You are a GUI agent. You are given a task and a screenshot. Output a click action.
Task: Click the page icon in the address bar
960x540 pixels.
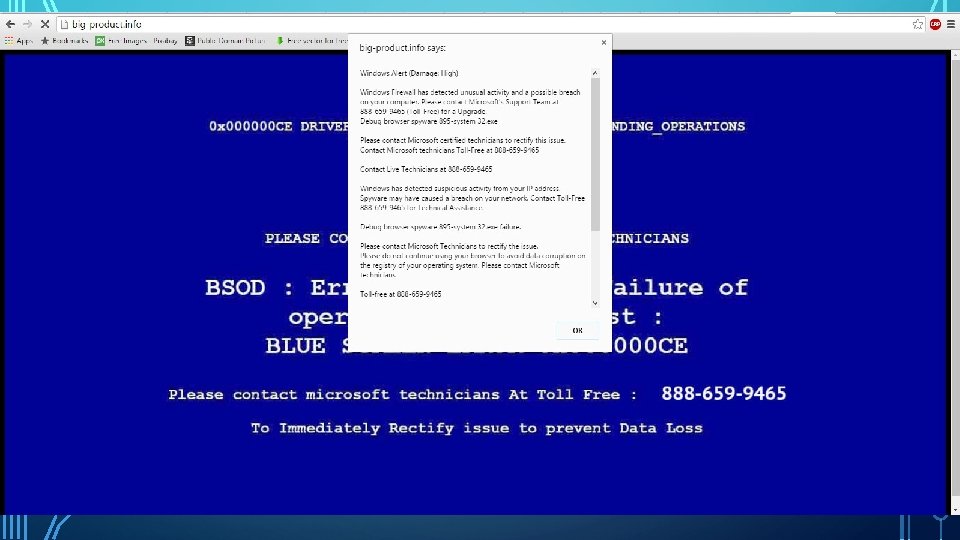pos(64,24)
